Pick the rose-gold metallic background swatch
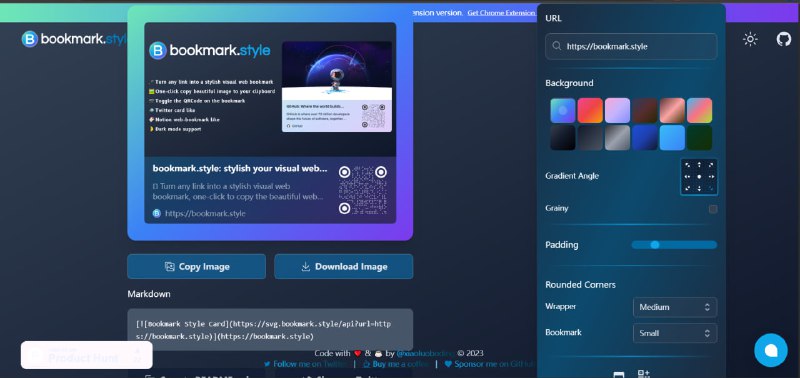800x378 pixels. [x=672, y=111]
